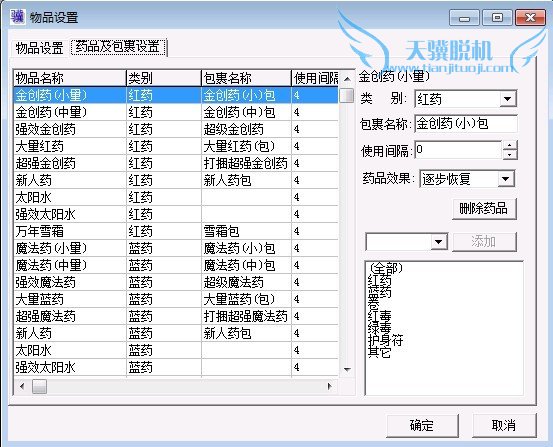Expand the 药品效果 dropdown showing 逐步恢复
The image size is (553, 447).
pyautogui.click(x=505, y=179)
